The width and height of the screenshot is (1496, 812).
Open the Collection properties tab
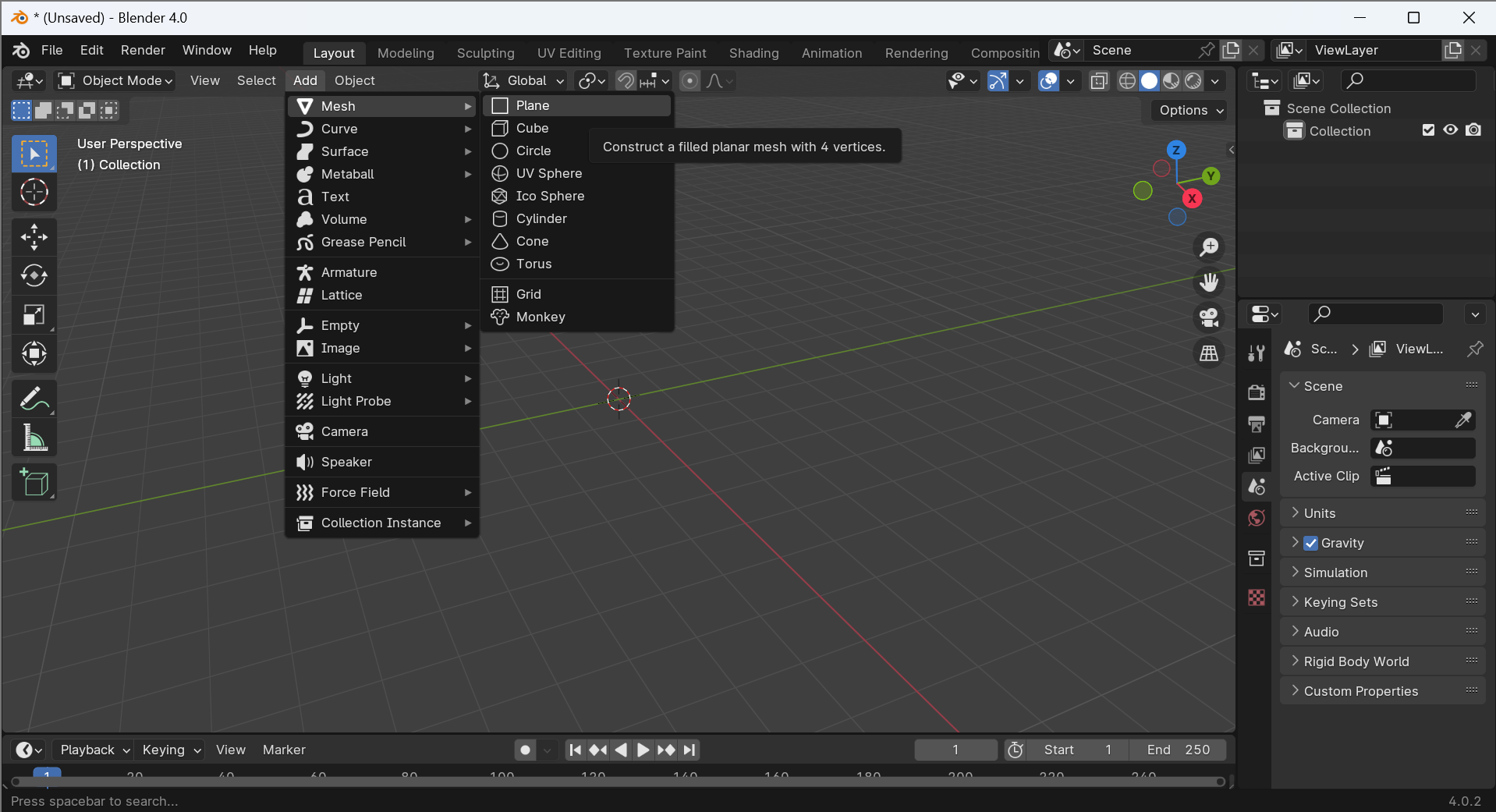(1257, 558)
